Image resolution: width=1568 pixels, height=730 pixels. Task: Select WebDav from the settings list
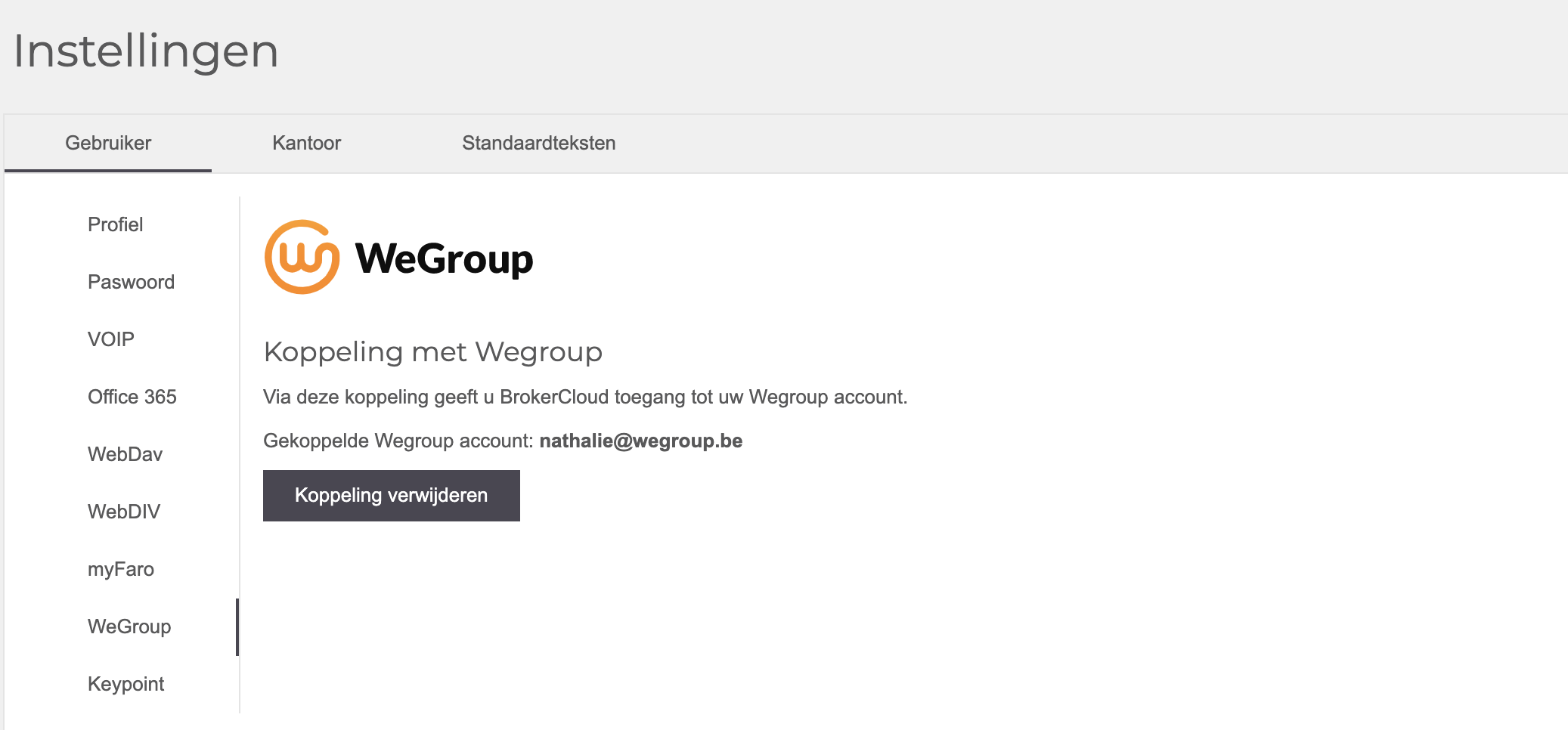tap(124, 454)
